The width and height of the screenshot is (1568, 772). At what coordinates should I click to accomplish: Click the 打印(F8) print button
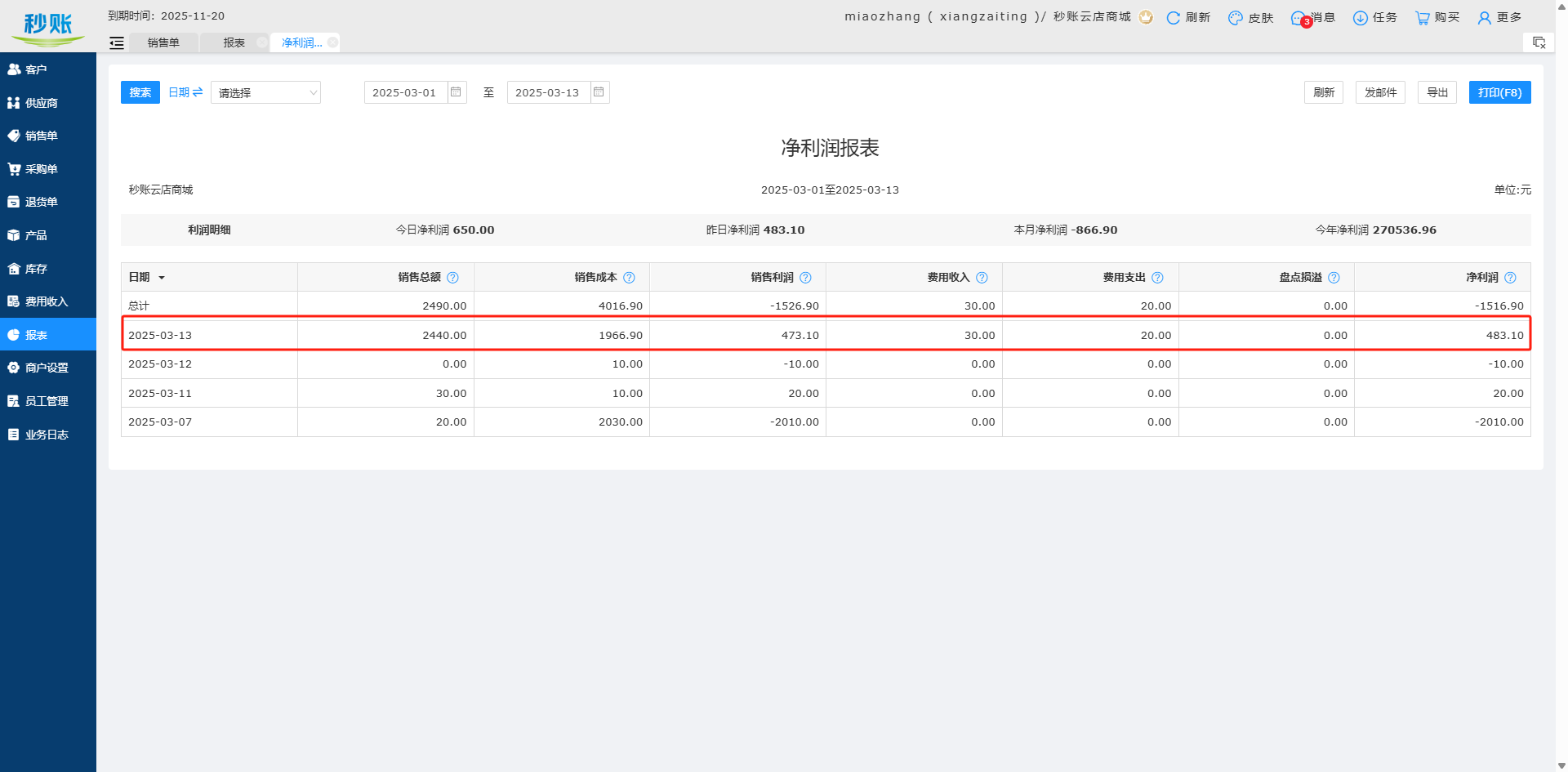coord(1499,92)
